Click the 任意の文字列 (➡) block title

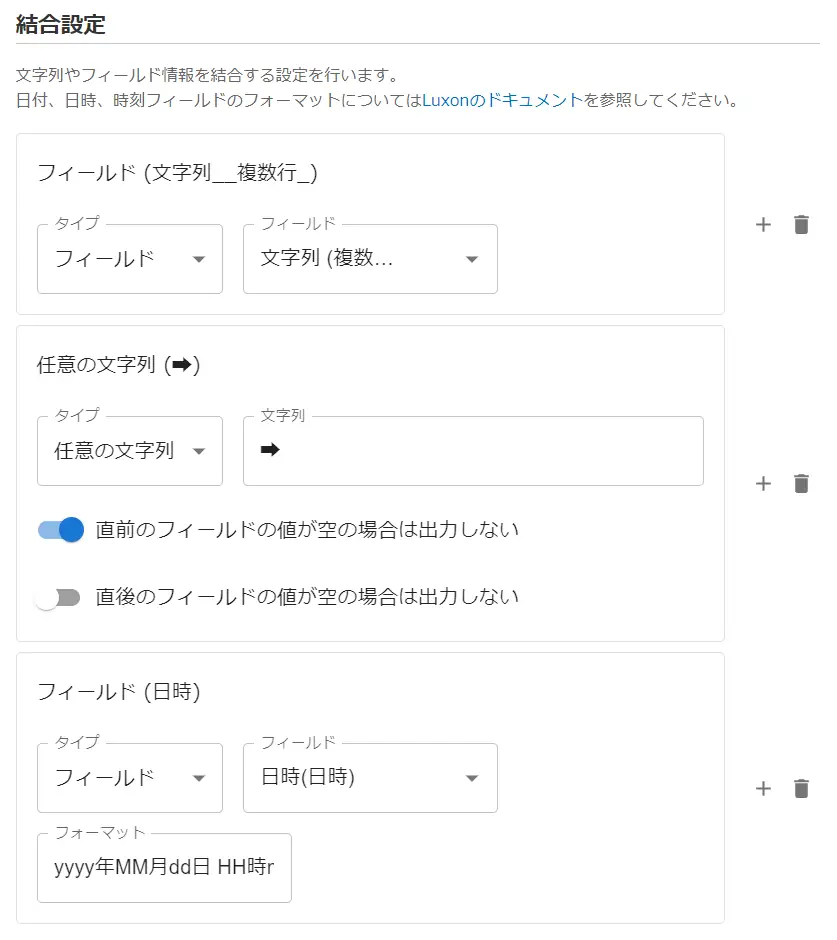(x=119, y=365)
